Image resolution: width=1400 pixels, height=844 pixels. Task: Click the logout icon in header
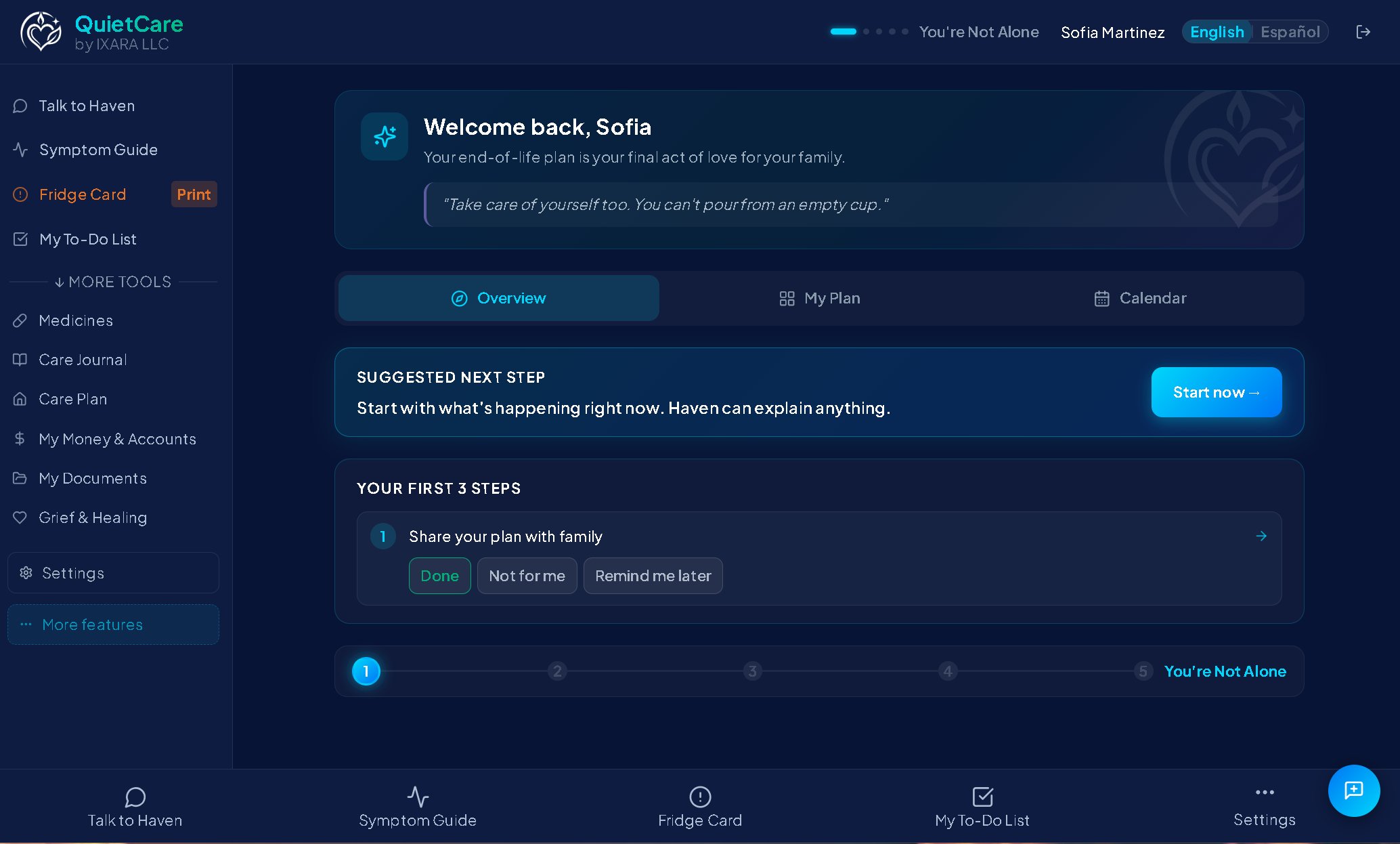(x=1363, y=32)
